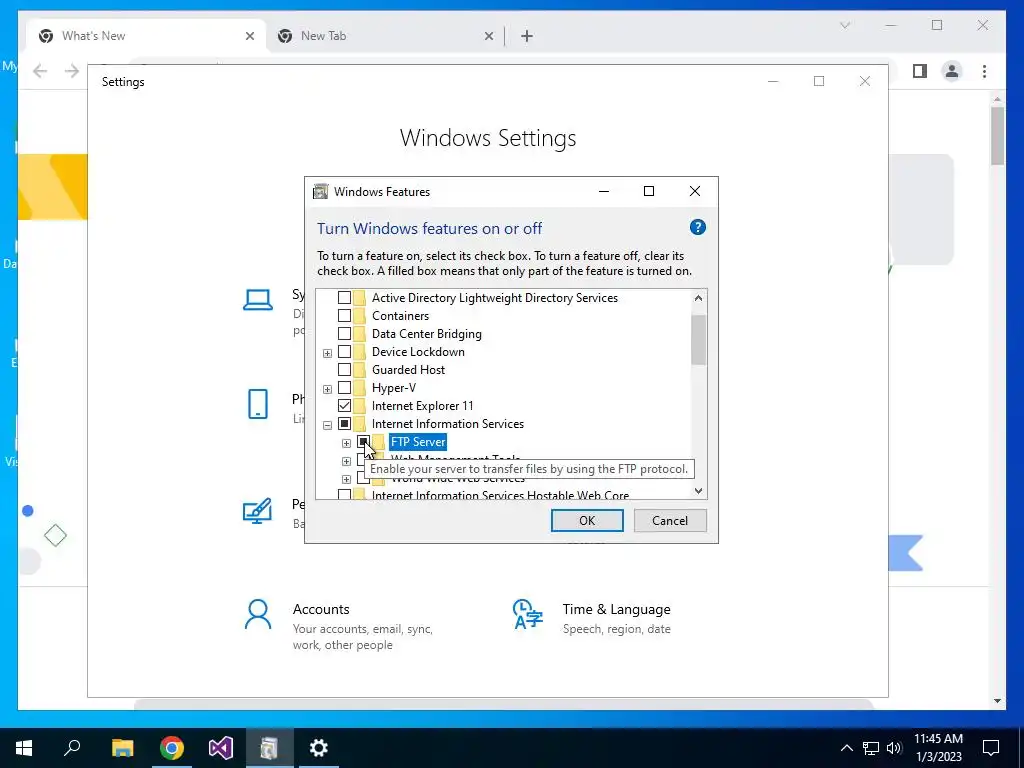
Task: Expand the Hyper-V node
Action: (x=327, y=389)
